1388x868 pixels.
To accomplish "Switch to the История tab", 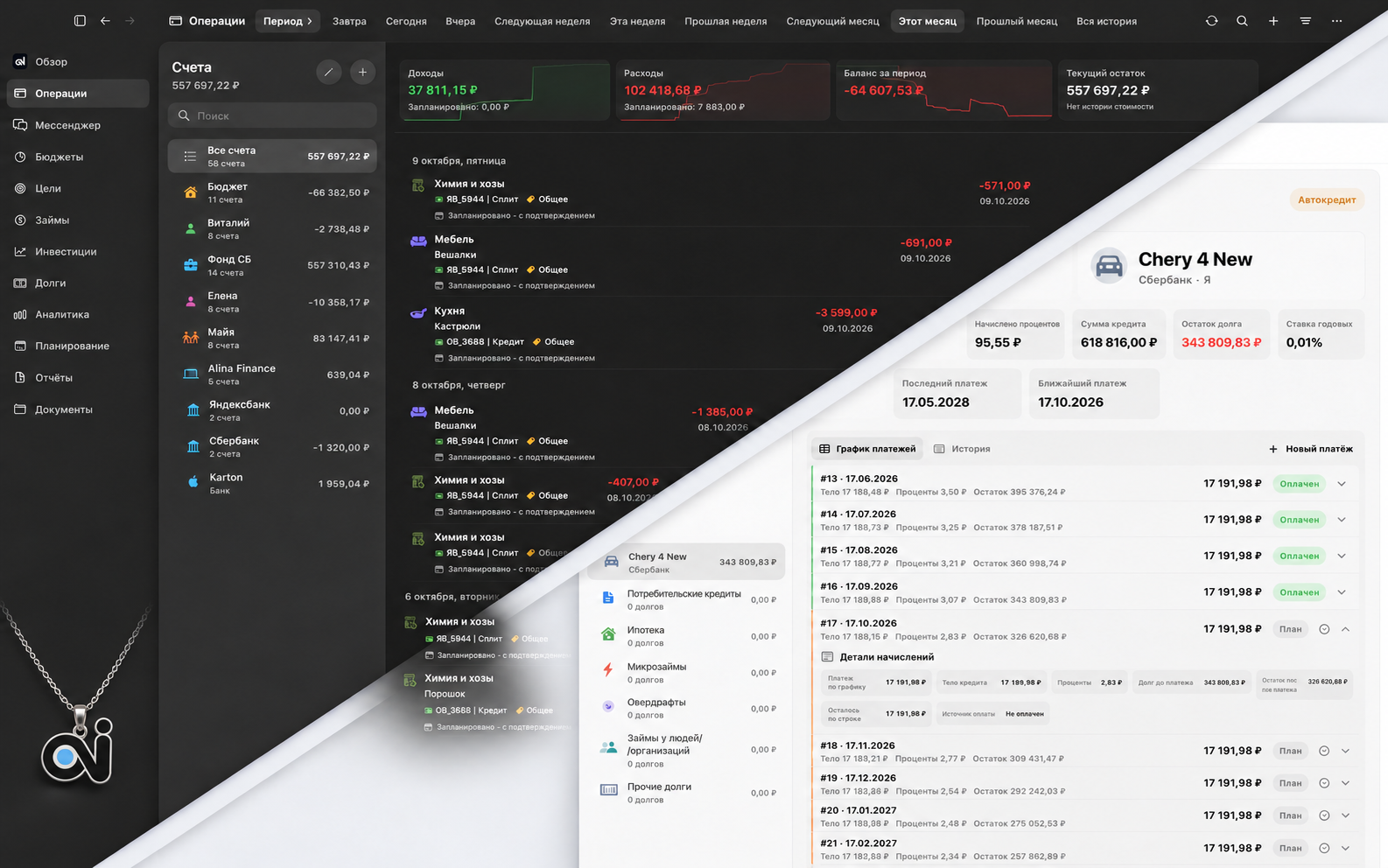I will 962,449.
